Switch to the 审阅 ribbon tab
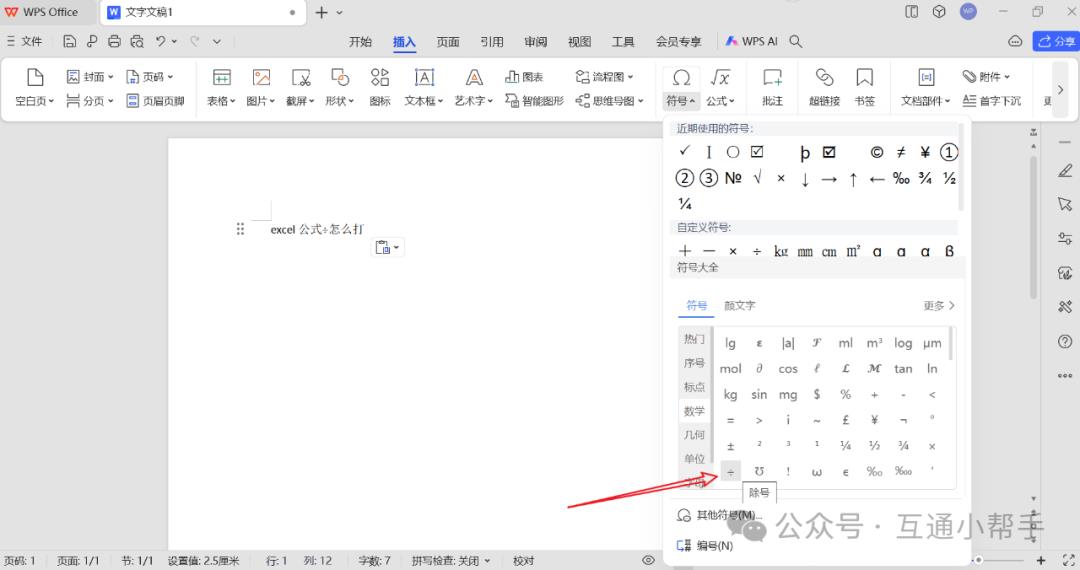This screenshot has width=1080, height=570. click(535, 41)
